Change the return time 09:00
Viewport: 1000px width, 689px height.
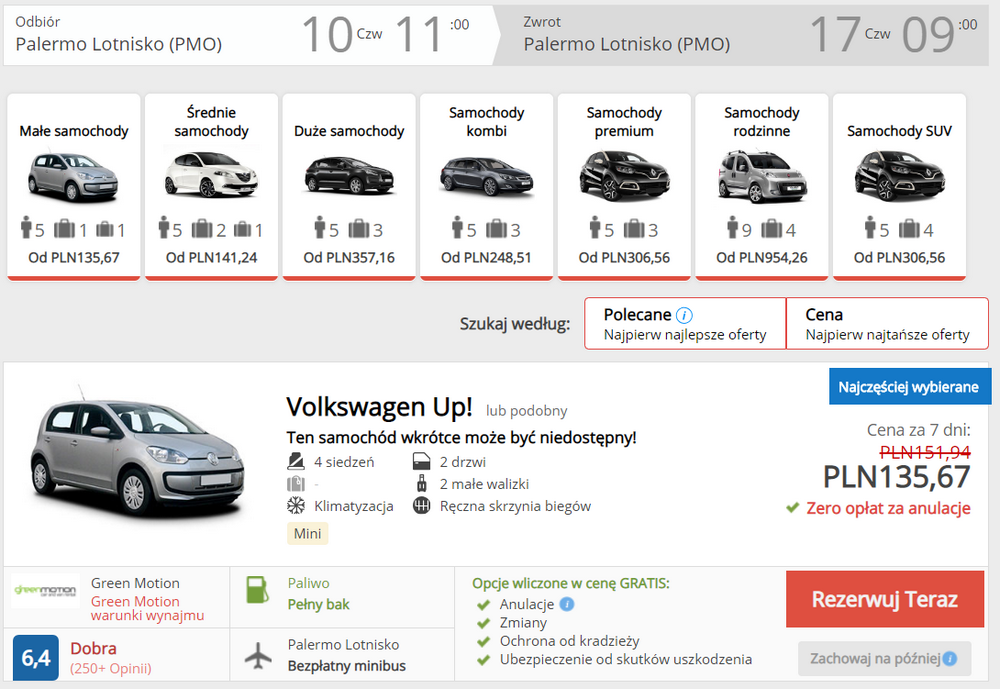939,34
